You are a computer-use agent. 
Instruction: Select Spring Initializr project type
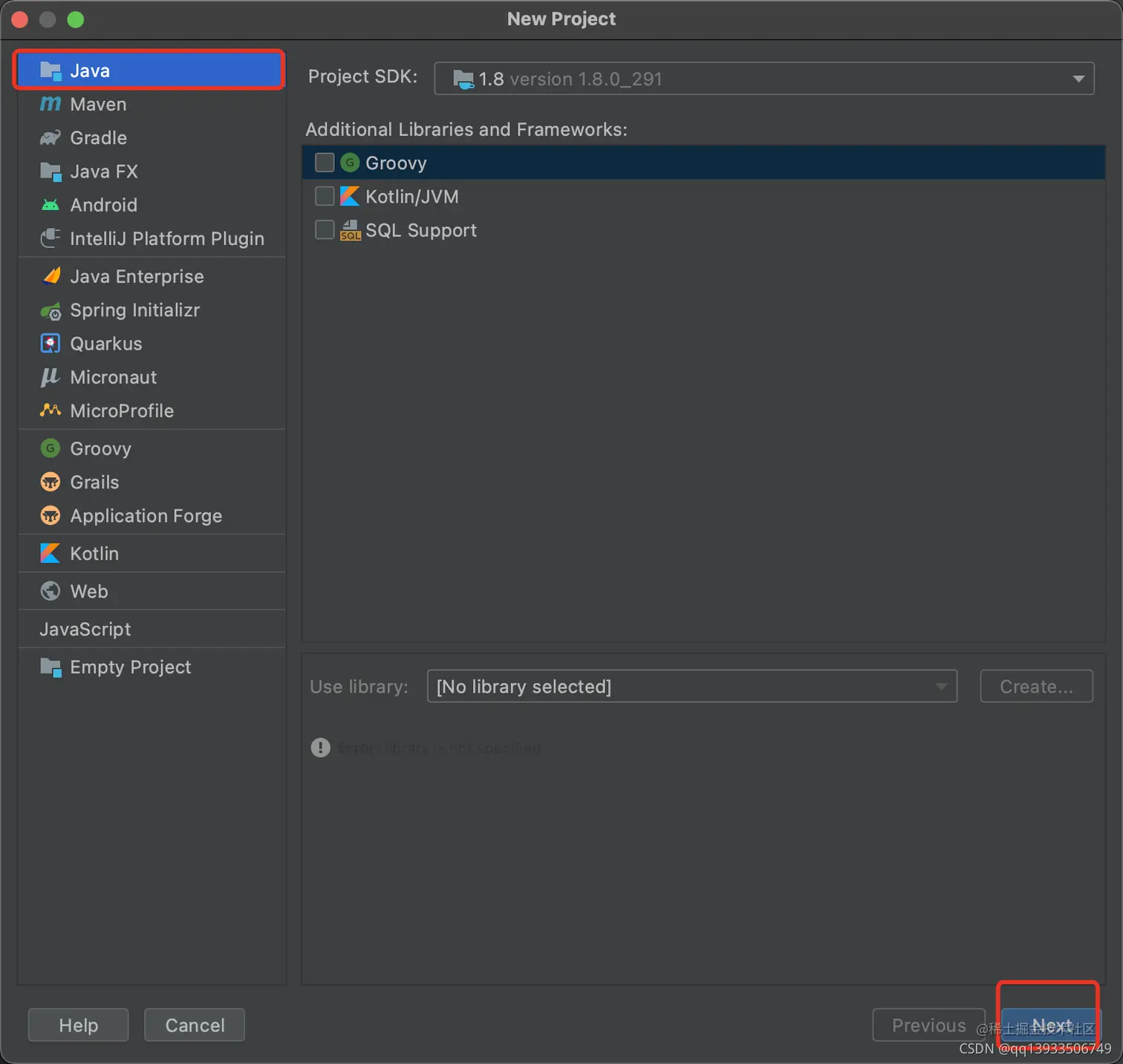(152, 310)
